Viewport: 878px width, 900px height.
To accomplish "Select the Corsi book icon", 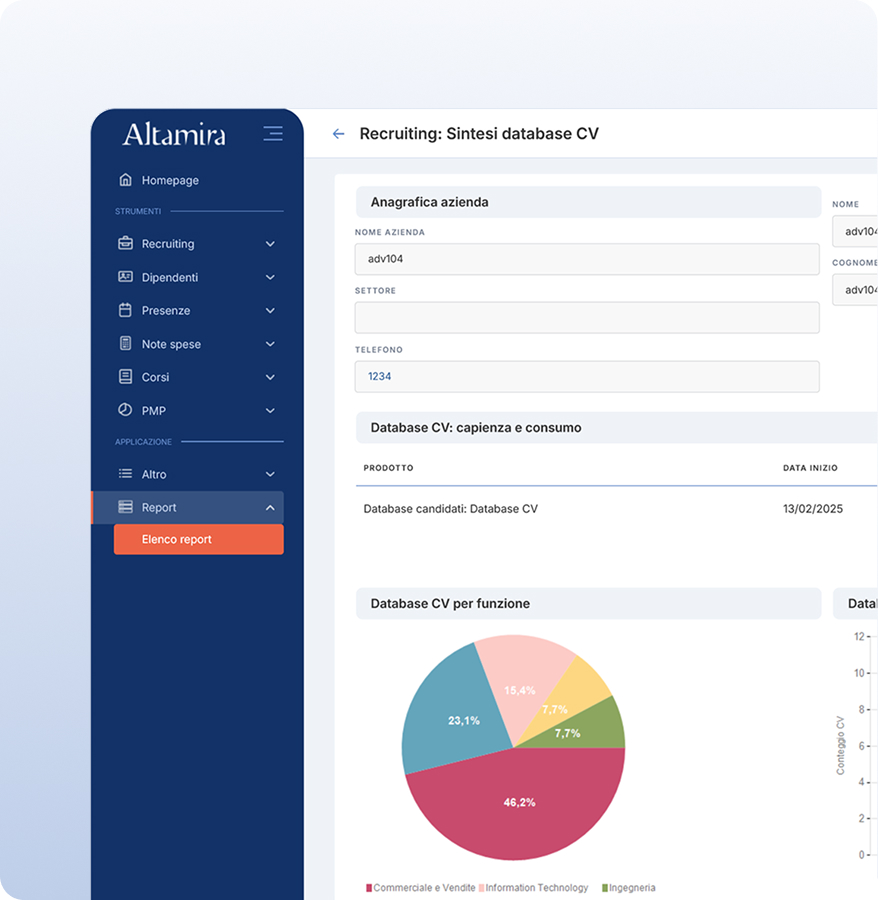I will point(128,377).
